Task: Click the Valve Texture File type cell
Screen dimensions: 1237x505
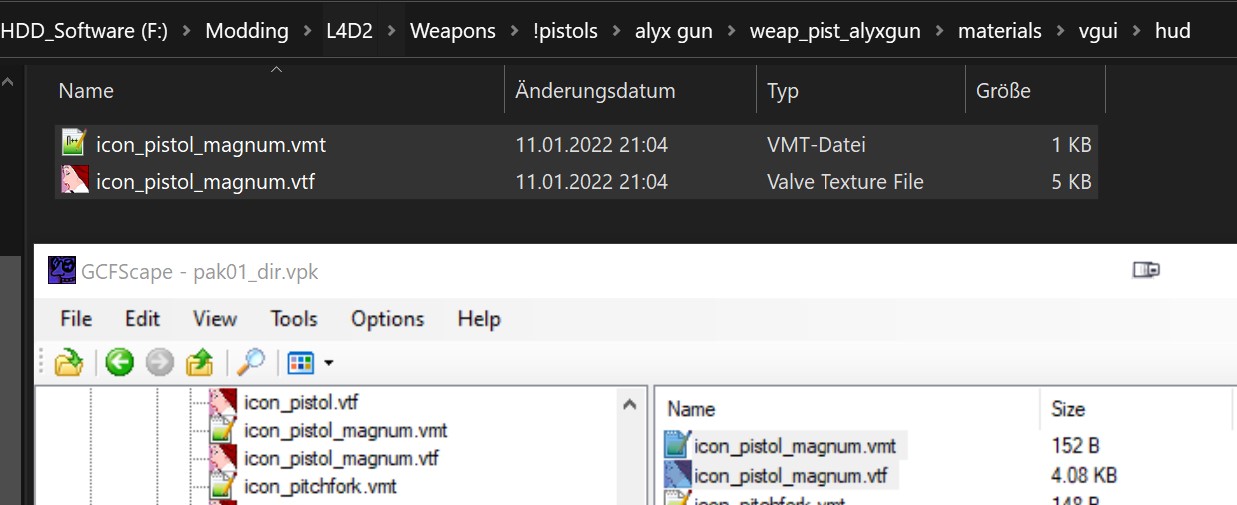Action: coord(845,182)
